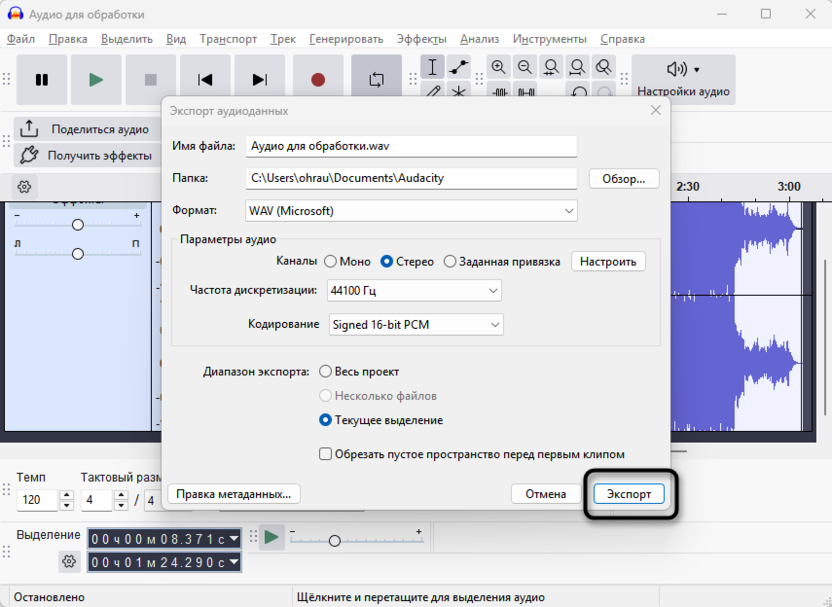Select the Envelope tool
This screenshot has height=607, width=832.
(459, 67)
